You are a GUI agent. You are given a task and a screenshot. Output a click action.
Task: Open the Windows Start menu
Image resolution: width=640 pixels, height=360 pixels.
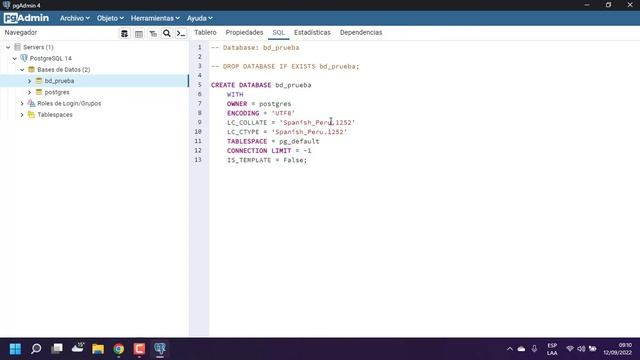(x=16, y=349)
